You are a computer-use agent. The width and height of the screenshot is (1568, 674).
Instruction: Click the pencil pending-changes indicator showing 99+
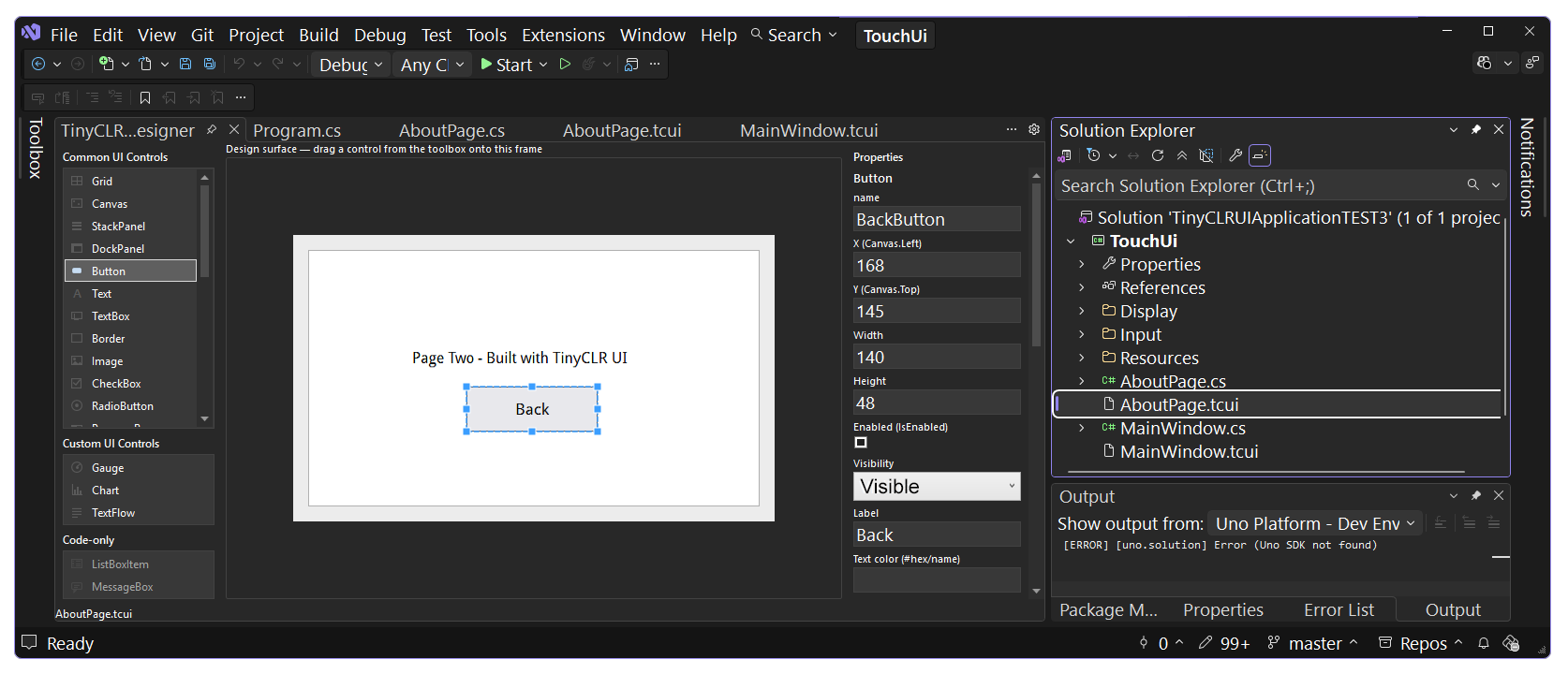(x=1224, y=643)
